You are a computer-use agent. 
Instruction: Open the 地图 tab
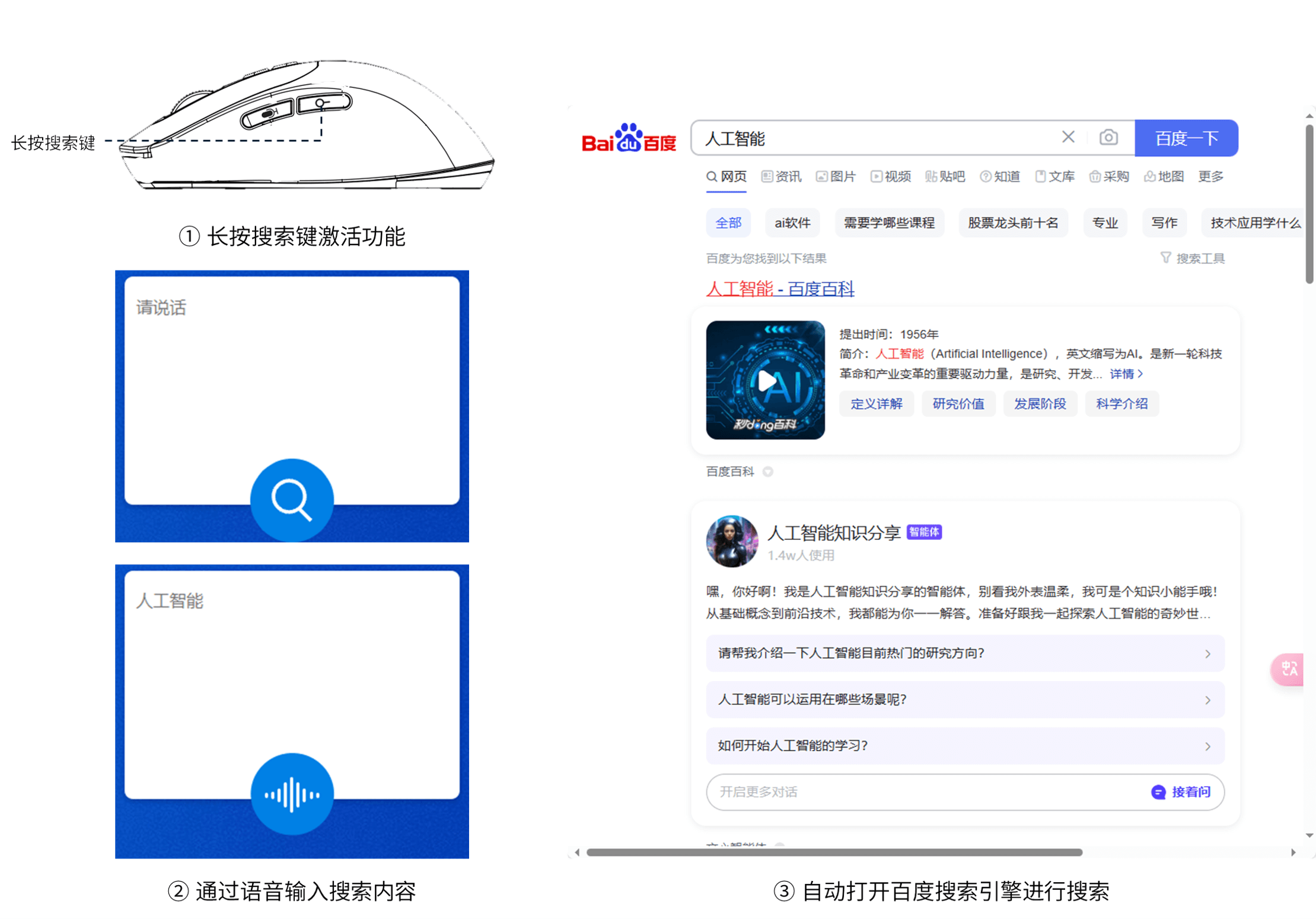pyautogui.click(x=1164, y=176)
